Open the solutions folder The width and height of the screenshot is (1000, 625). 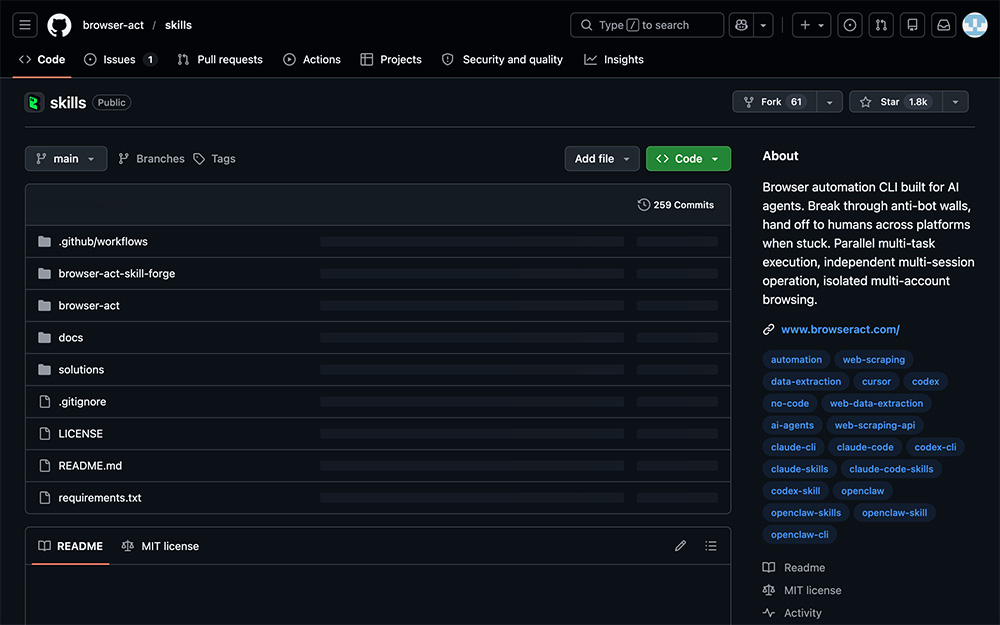click(x=81, y=369)
